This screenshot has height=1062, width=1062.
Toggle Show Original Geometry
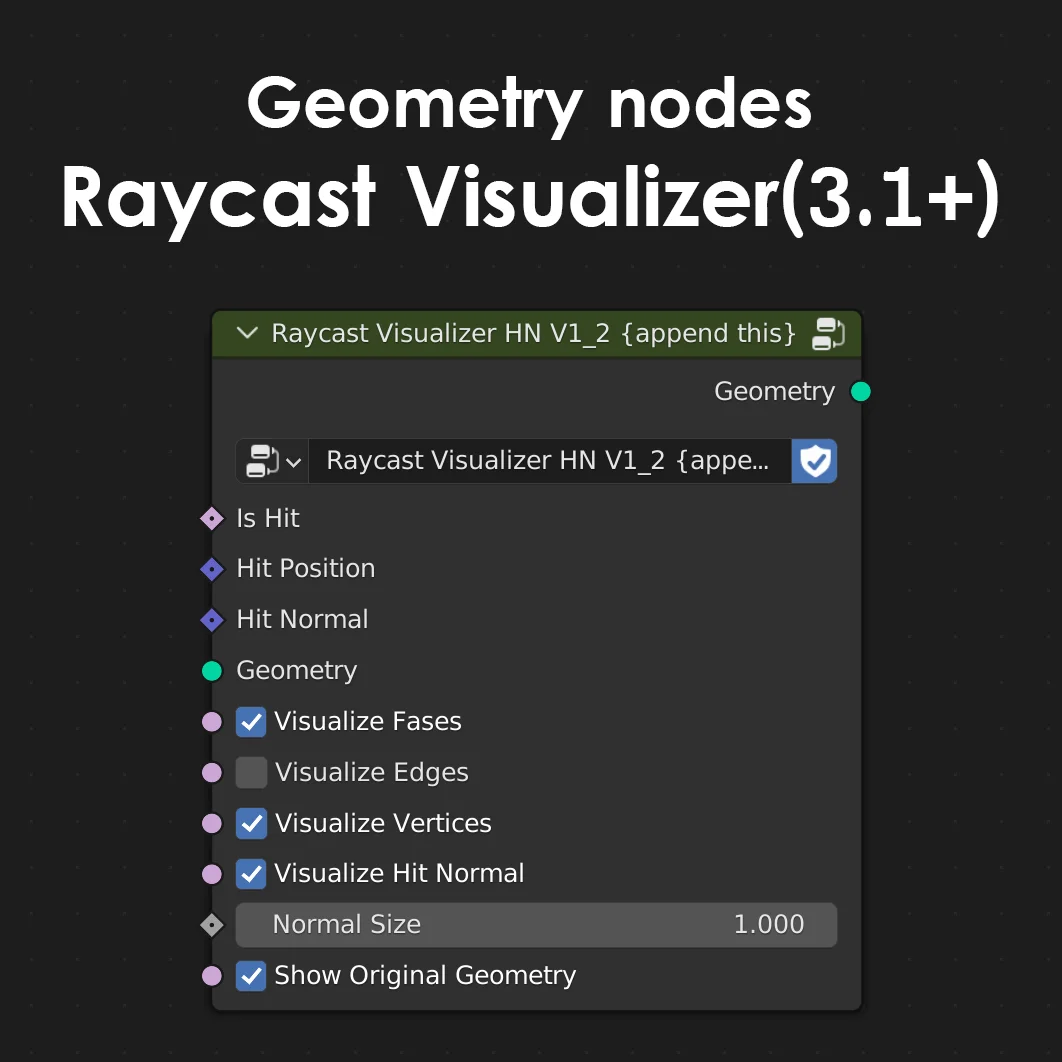(x=251, y=976)
